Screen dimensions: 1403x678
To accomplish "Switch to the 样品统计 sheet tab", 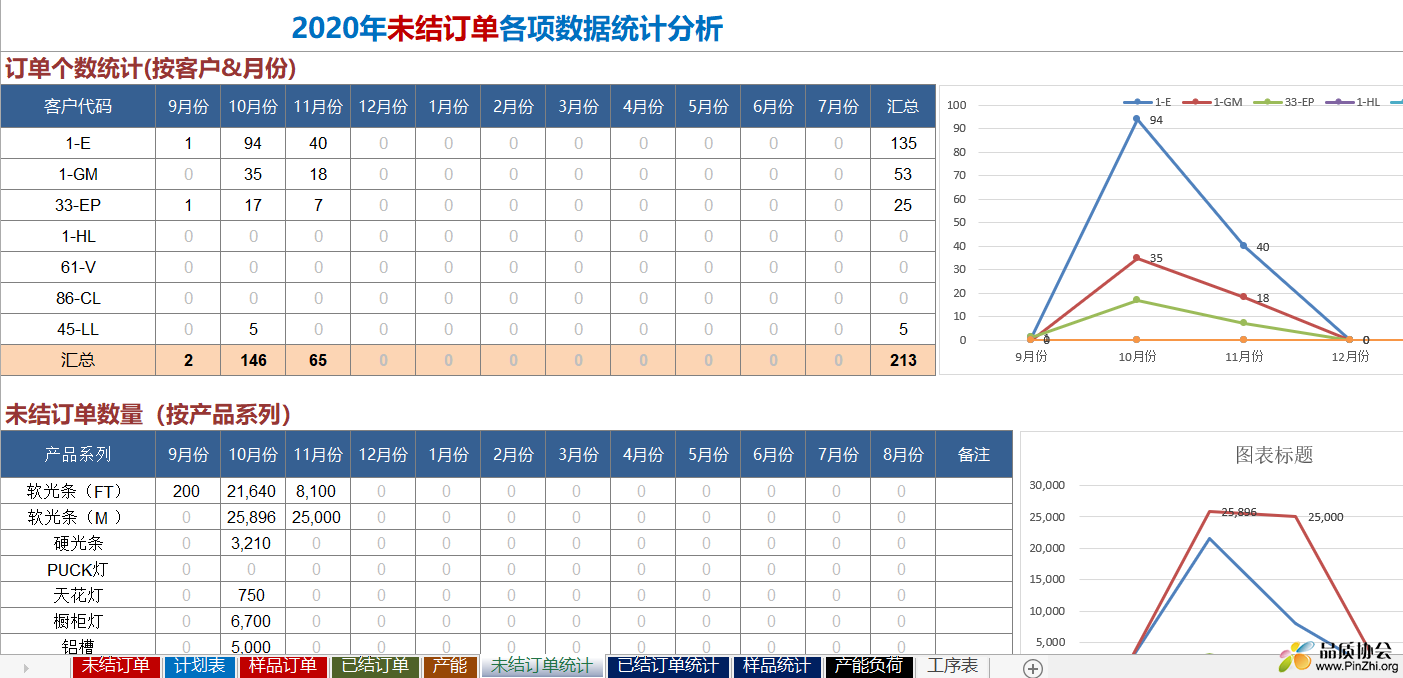I will (x=777, y=666).
